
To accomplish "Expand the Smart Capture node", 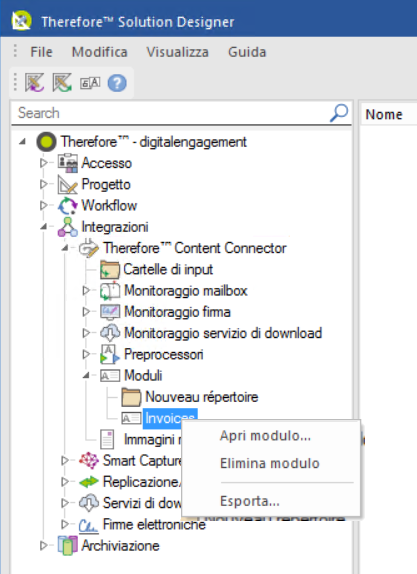I will pos(65,460).
